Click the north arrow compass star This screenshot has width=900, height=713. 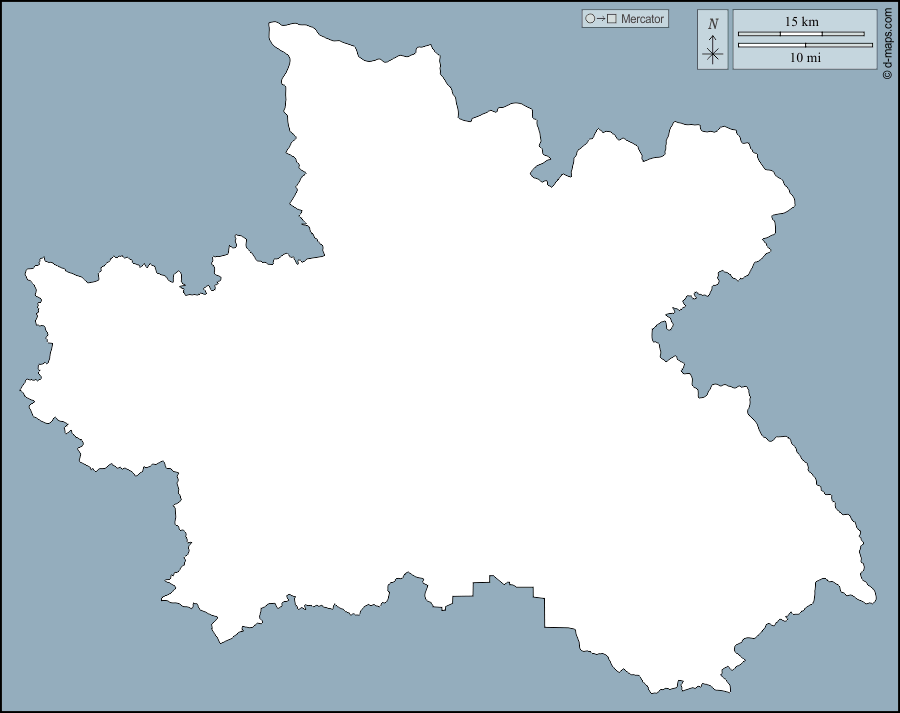point(713,54)
